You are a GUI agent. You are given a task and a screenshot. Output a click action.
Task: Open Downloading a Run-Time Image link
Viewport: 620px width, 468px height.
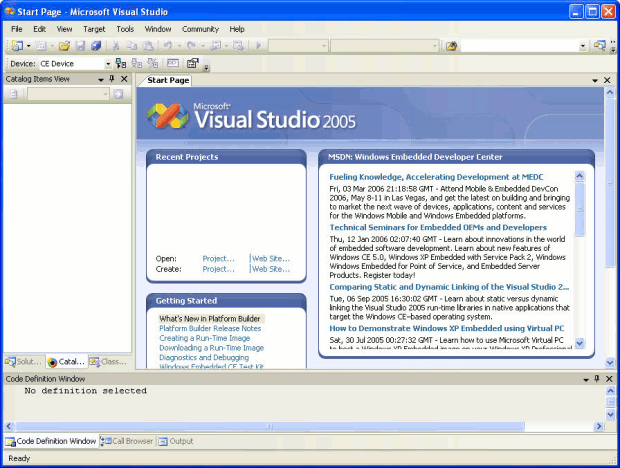(x=212, y=348)
